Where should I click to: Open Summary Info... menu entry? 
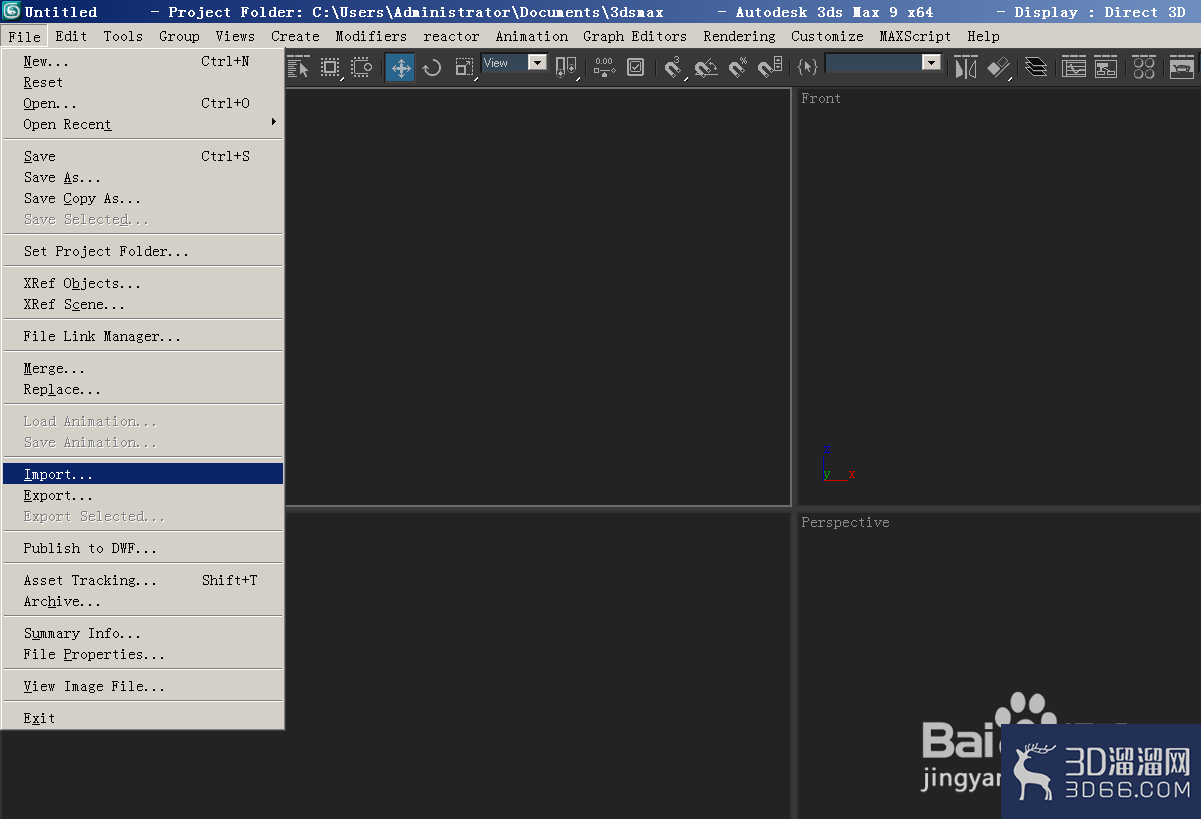142,633
